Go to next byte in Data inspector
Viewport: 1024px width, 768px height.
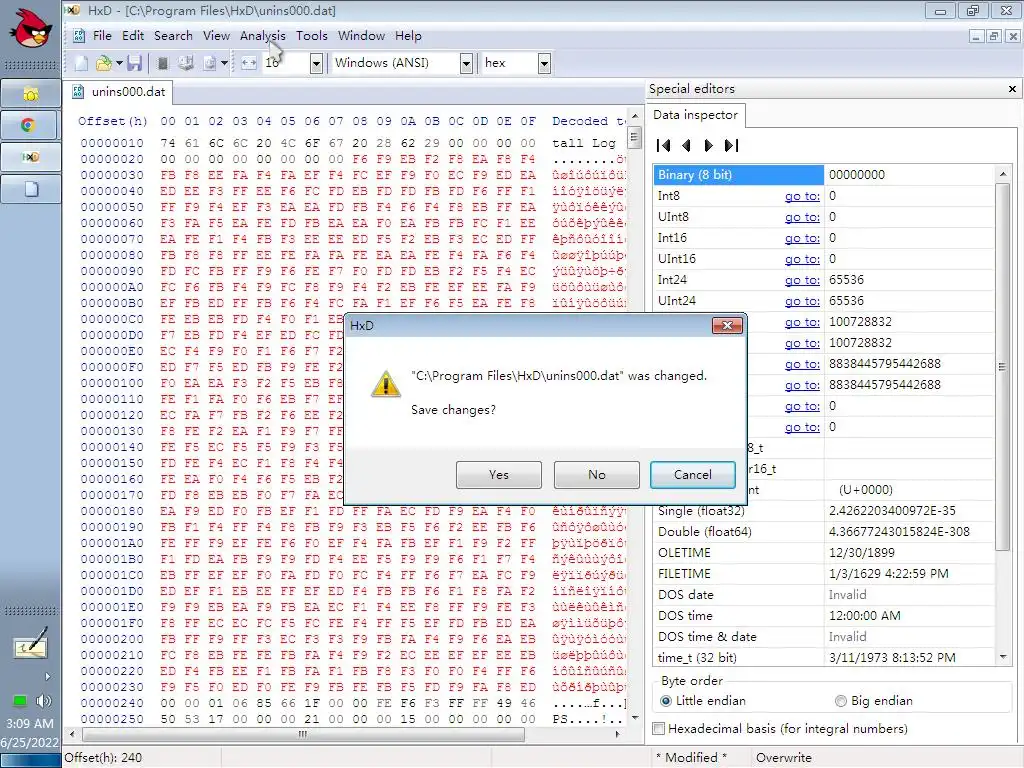(709, 146)
